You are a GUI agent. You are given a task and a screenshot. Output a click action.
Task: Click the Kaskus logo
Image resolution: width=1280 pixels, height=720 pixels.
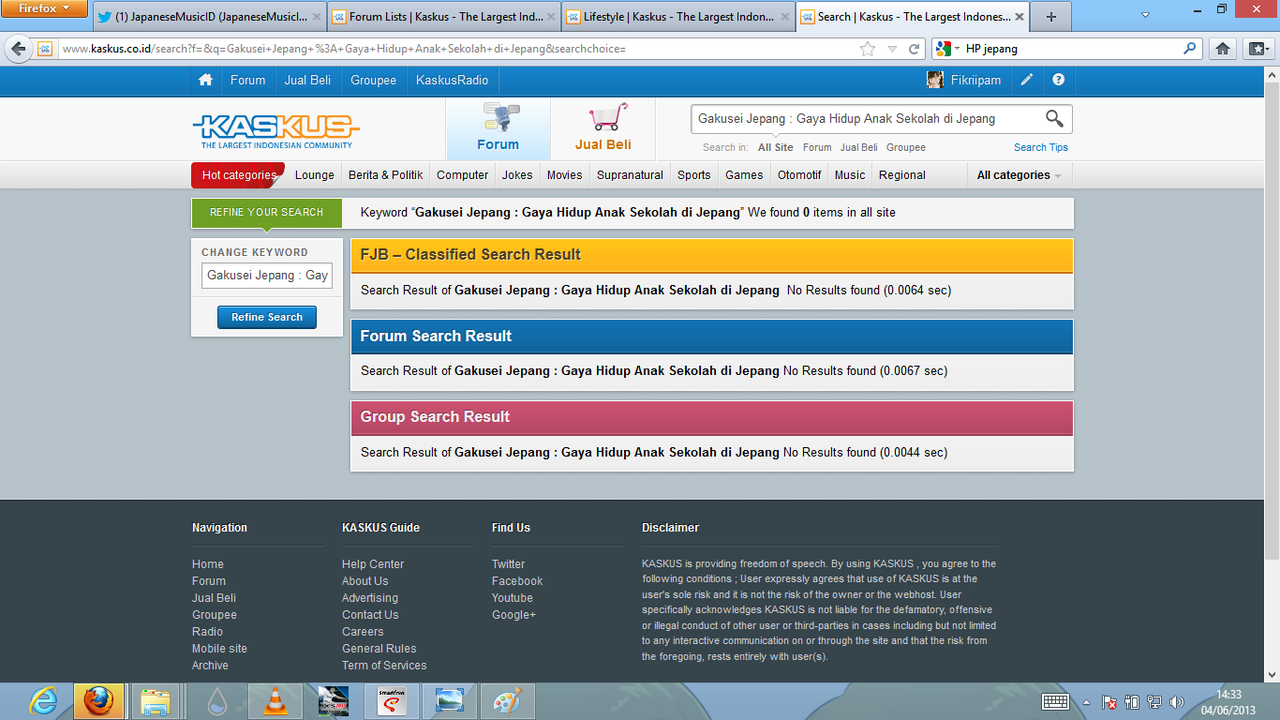click(x=276, y=130)
